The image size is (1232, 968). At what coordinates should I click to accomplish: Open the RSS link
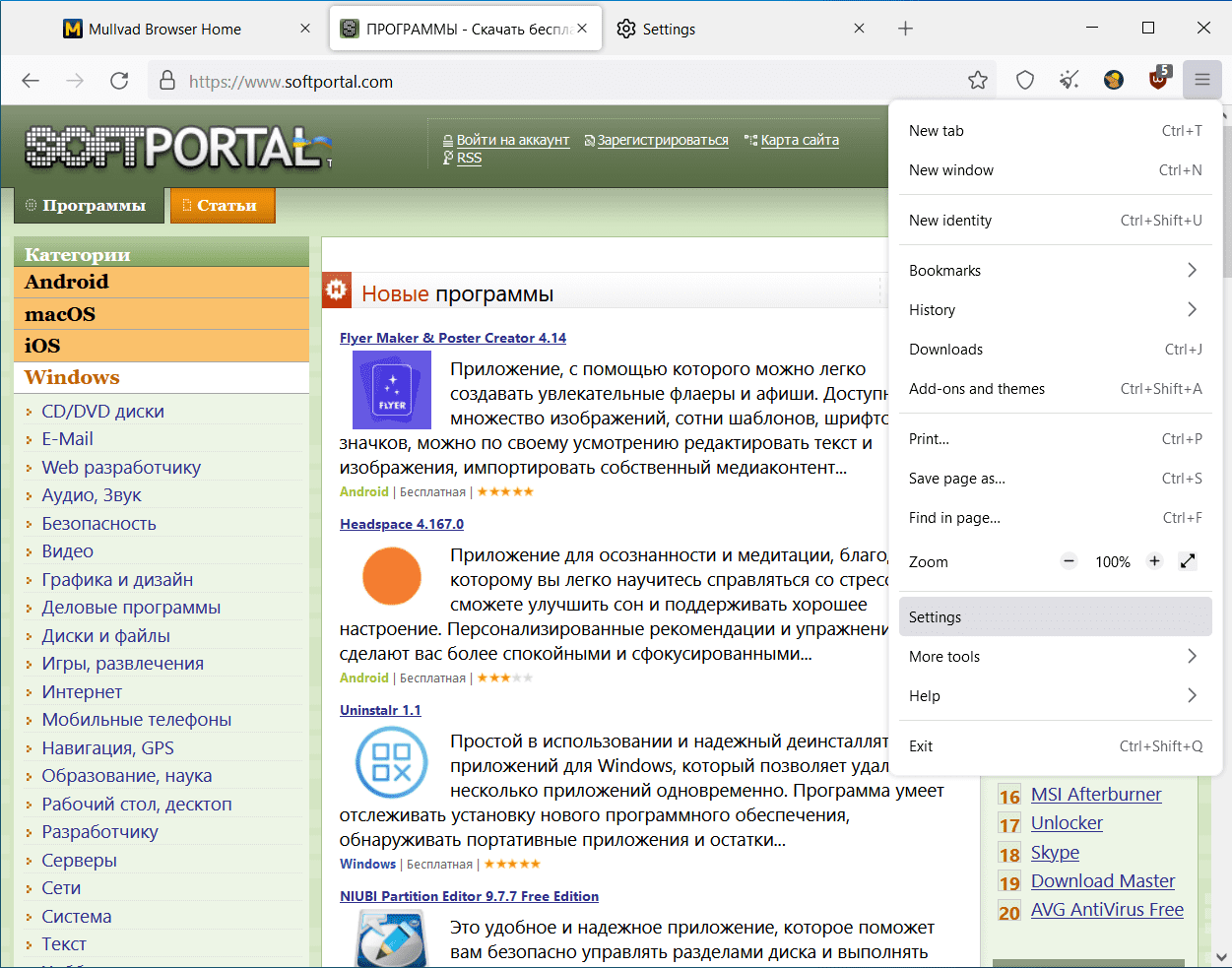(x=469, y=158)
